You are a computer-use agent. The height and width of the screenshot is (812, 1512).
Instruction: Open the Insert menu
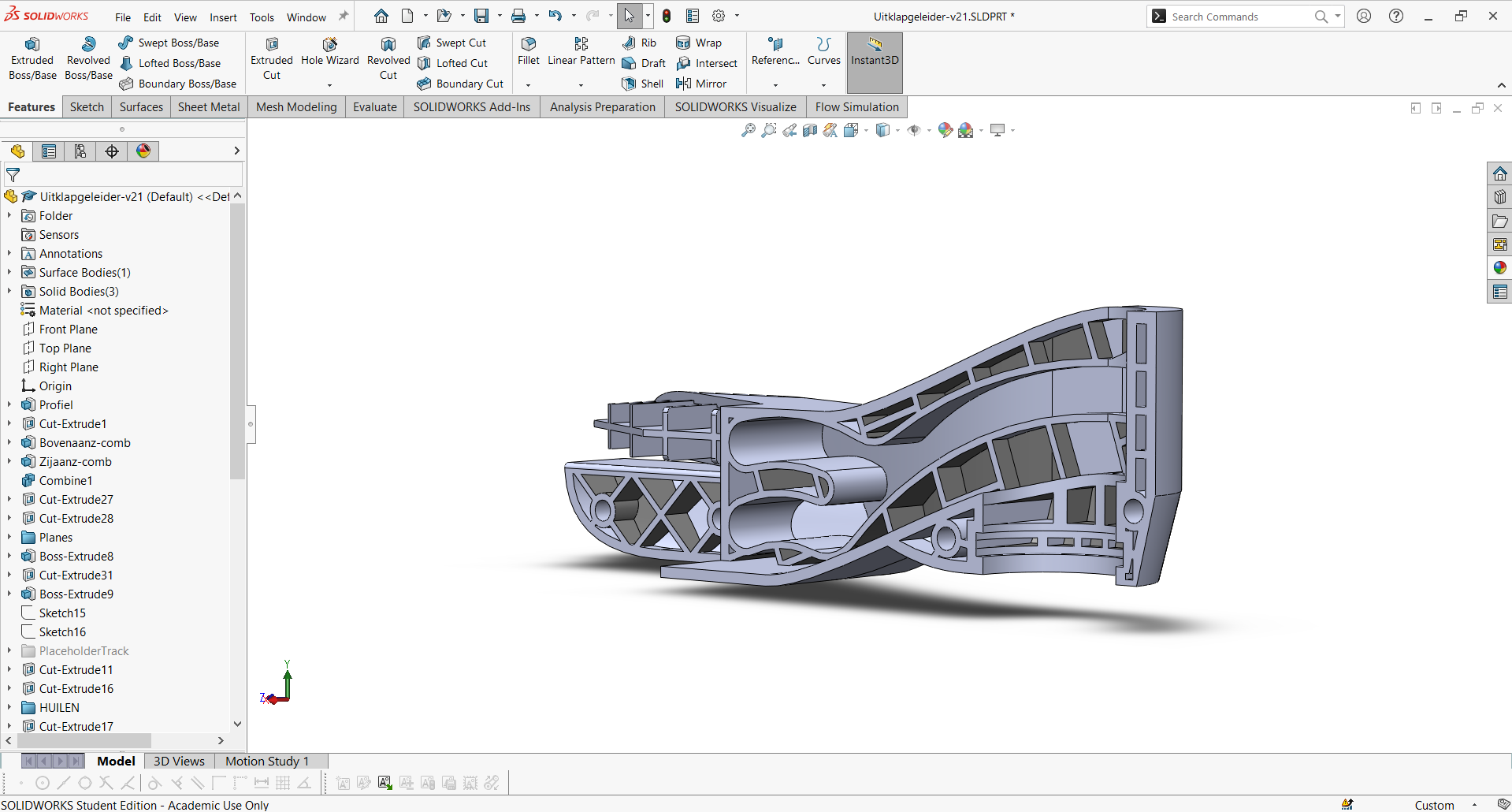tap(223, 17)
